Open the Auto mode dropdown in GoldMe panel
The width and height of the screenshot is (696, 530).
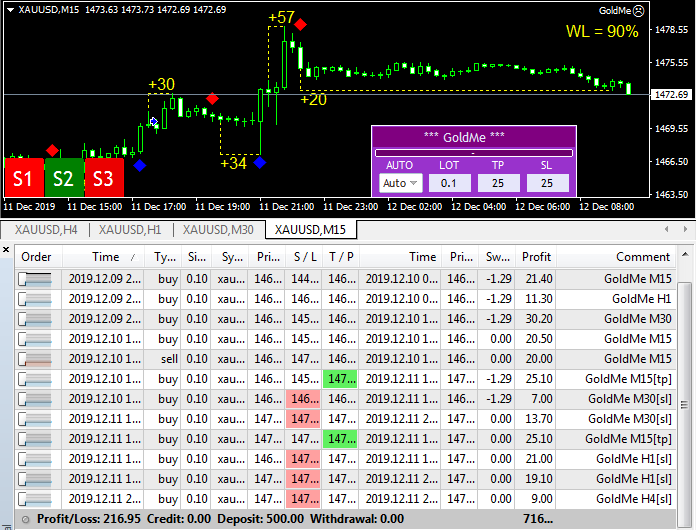[x=400, y=183]
